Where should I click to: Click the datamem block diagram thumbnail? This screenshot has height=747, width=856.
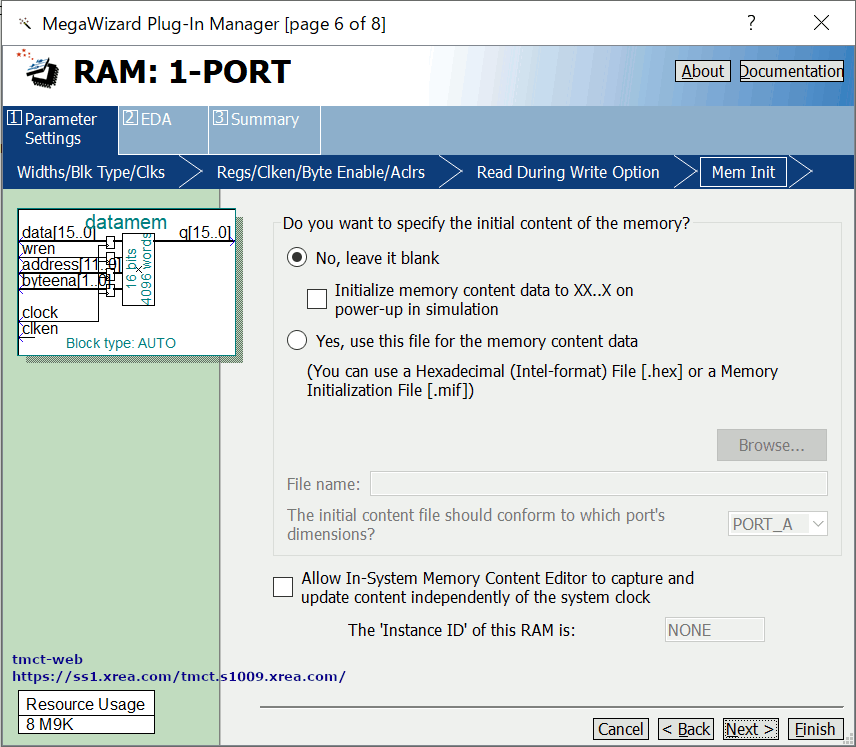coord(127,282)
